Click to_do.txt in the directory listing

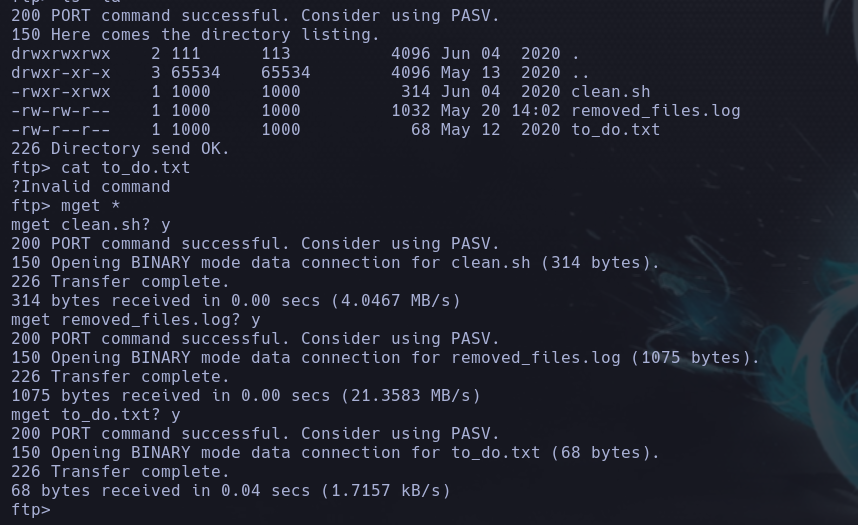(x=616, y=130)
